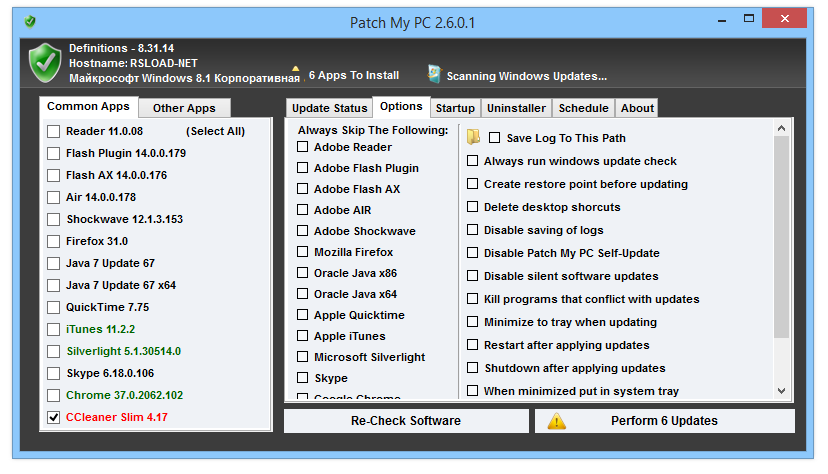Skip Adobe Reader updates checkbox
The width and height of the screenshot is (828, 474).
tap(303, 147)
